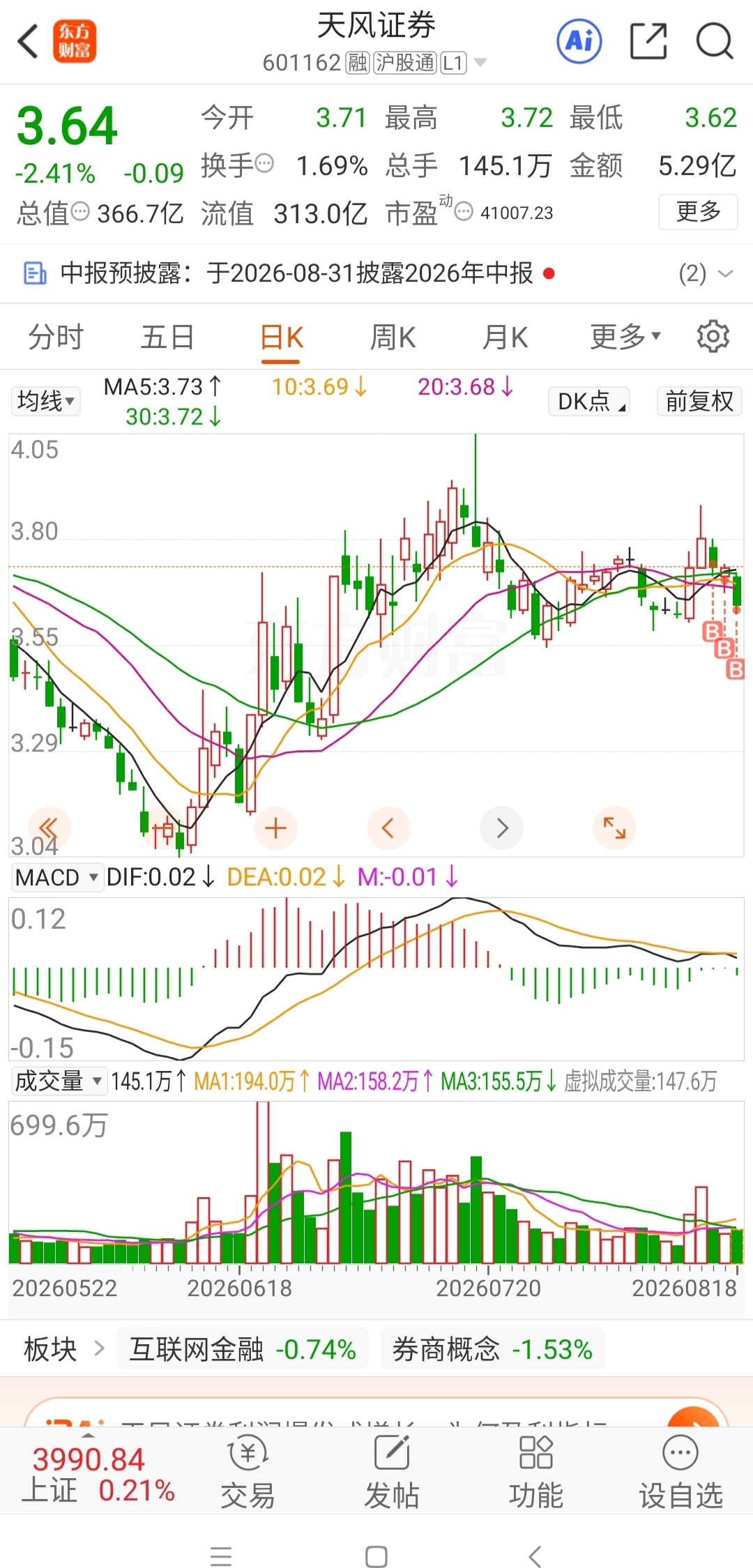Tap the orange arrow on AI banner
The width and height of the screenshot is (753, 1568).
click(693, 1416)
